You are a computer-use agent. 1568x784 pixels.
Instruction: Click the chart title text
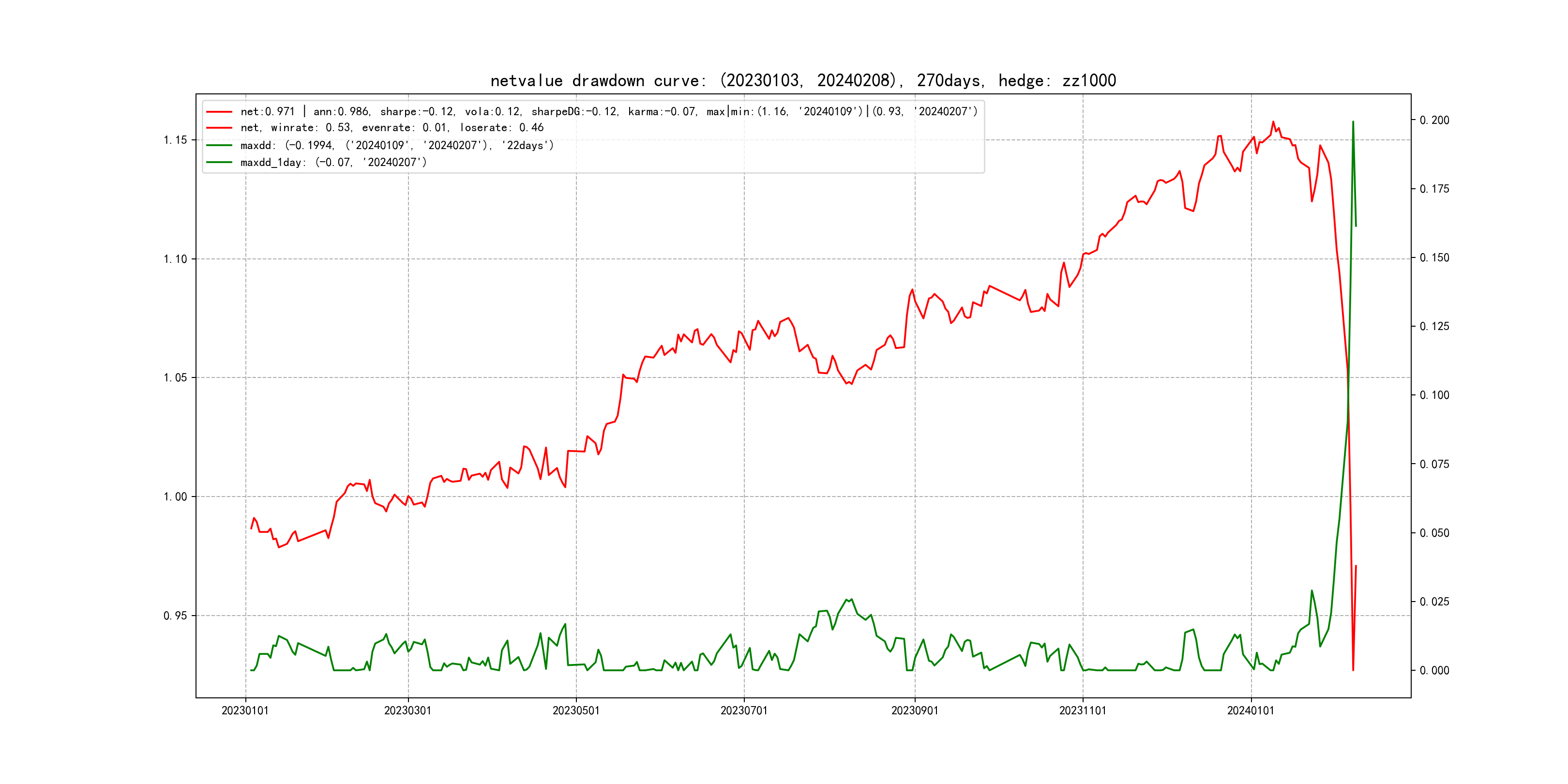click(x=803, y=80)
